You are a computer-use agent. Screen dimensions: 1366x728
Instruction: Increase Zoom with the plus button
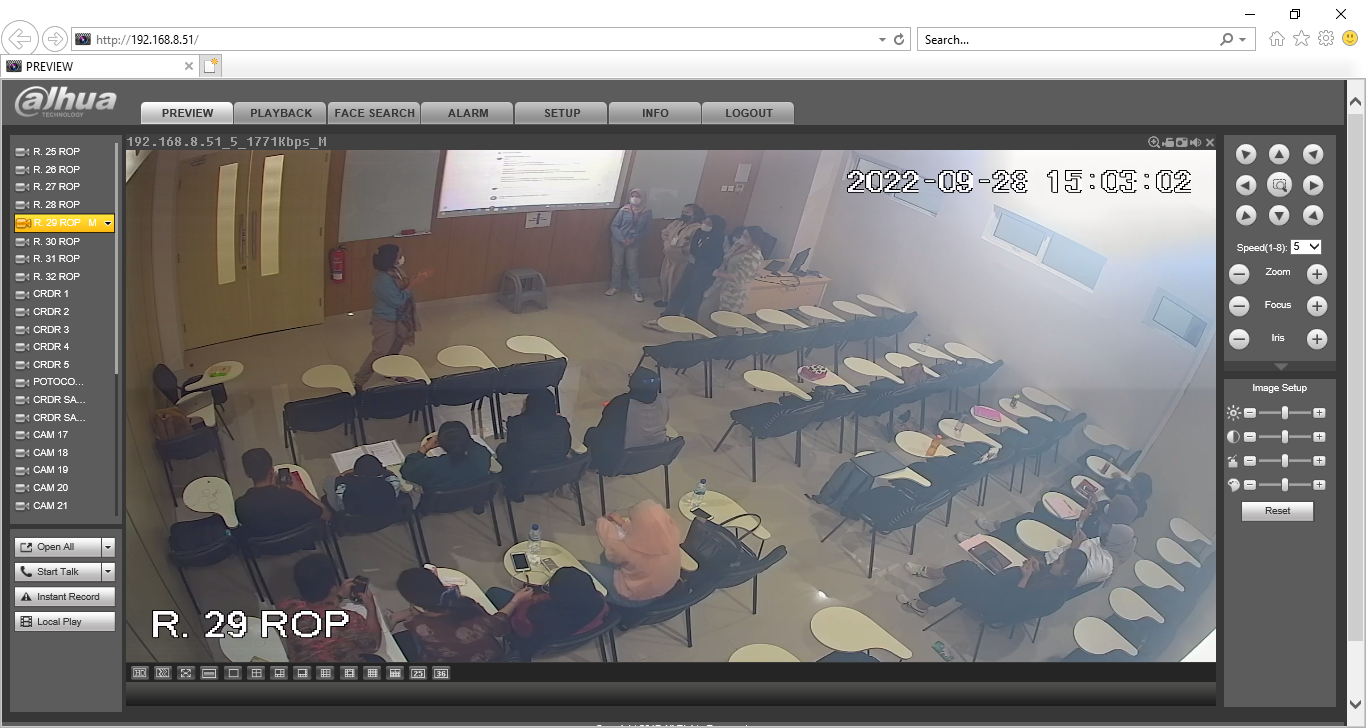tap(1317, 274)
